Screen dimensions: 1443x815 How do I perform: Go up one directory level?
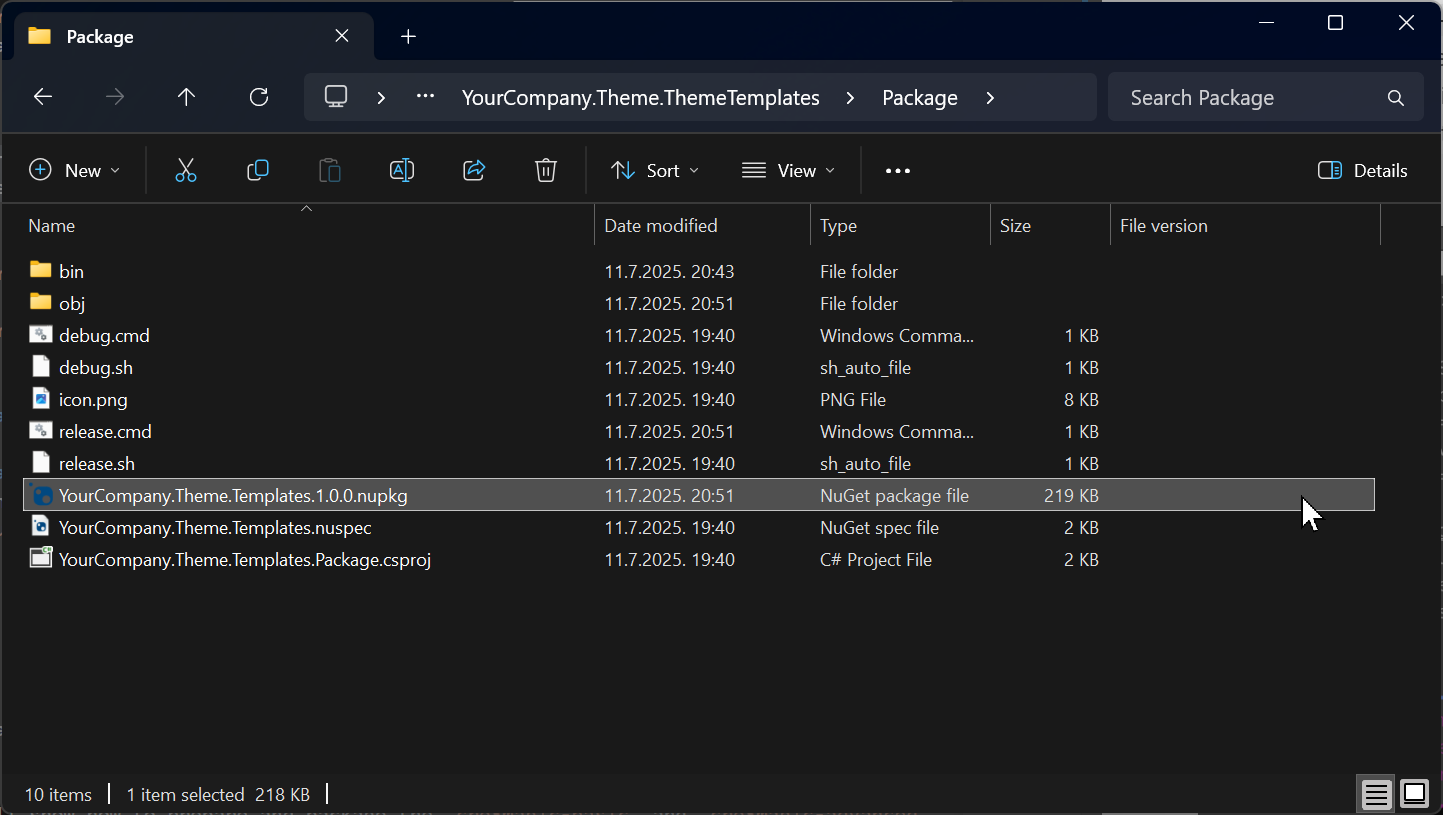(186, 97)
